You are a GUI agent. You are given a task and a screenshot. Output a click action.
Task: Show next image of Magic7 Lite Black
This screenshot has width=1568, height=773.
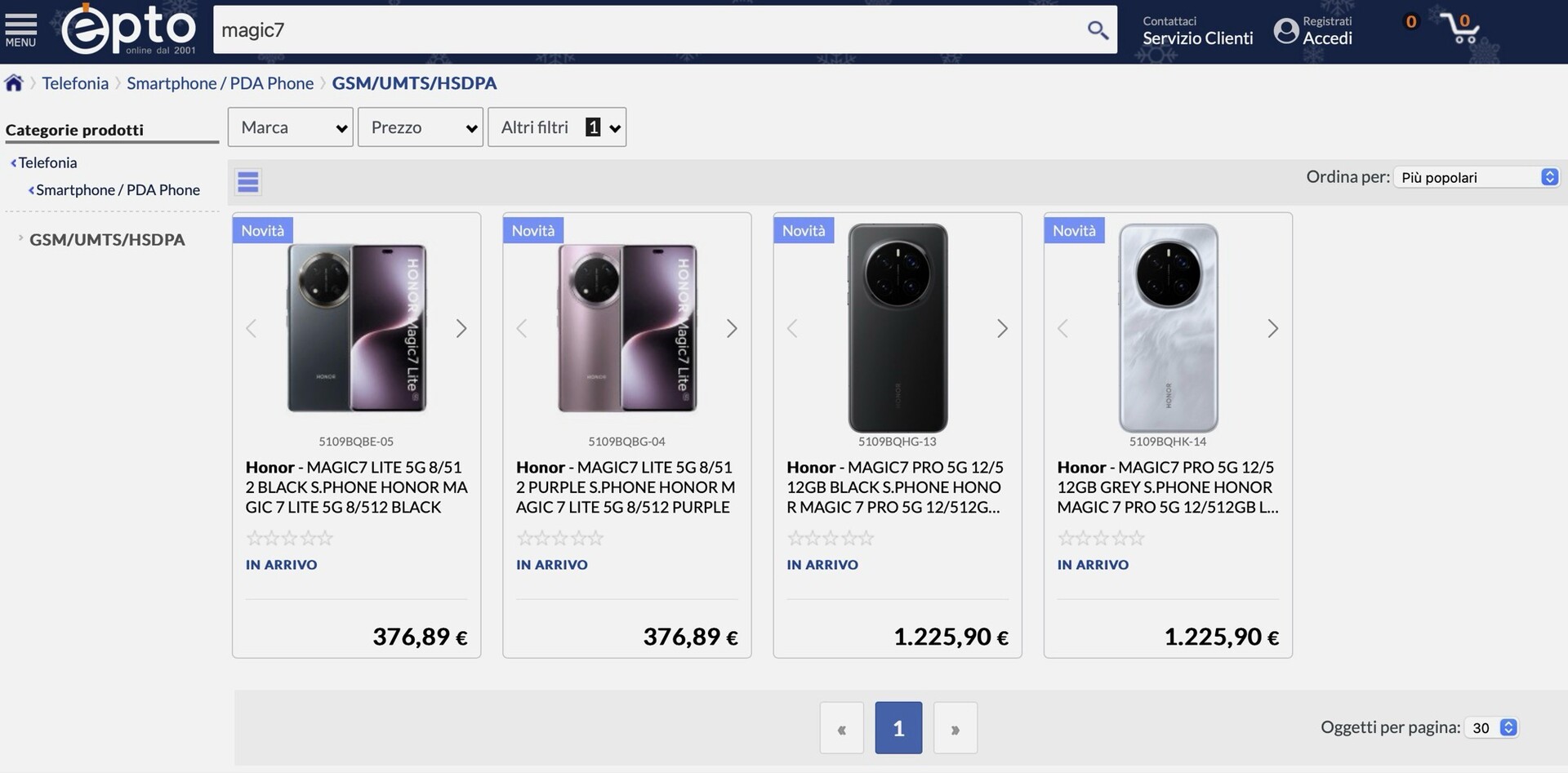(461, 329)
